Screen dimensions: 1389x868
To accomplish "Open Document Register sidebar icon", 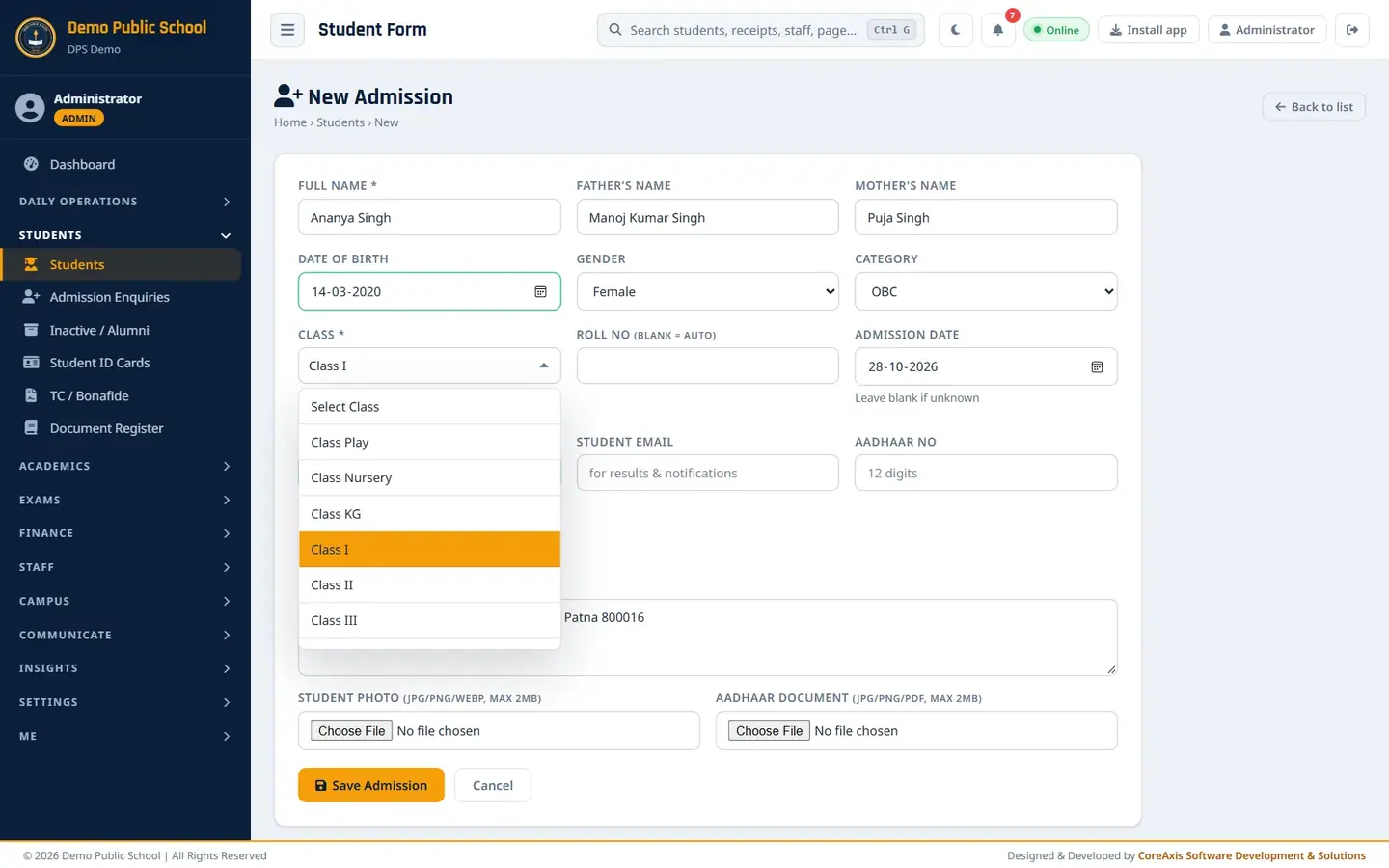I will [31, 428].
